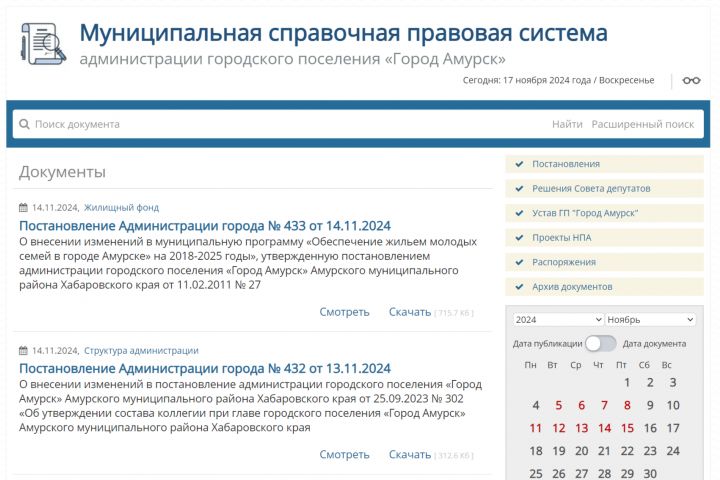The height and width of the screenshot is (480, 720).
Task: Click the magnifier icon in search bar
Action: [24, 124]
